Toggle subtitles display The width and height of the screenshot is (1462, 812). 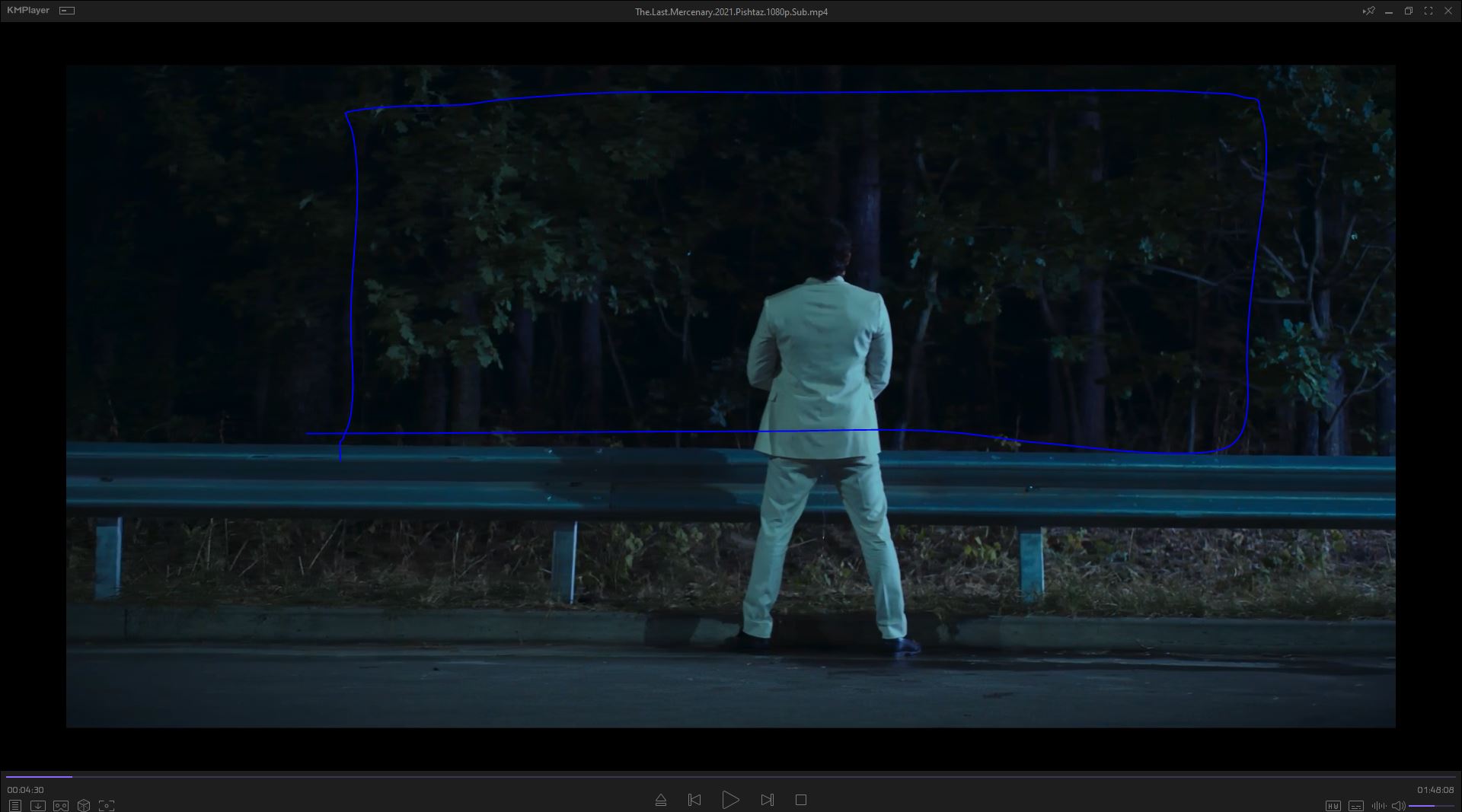[x=1355, y=805]
